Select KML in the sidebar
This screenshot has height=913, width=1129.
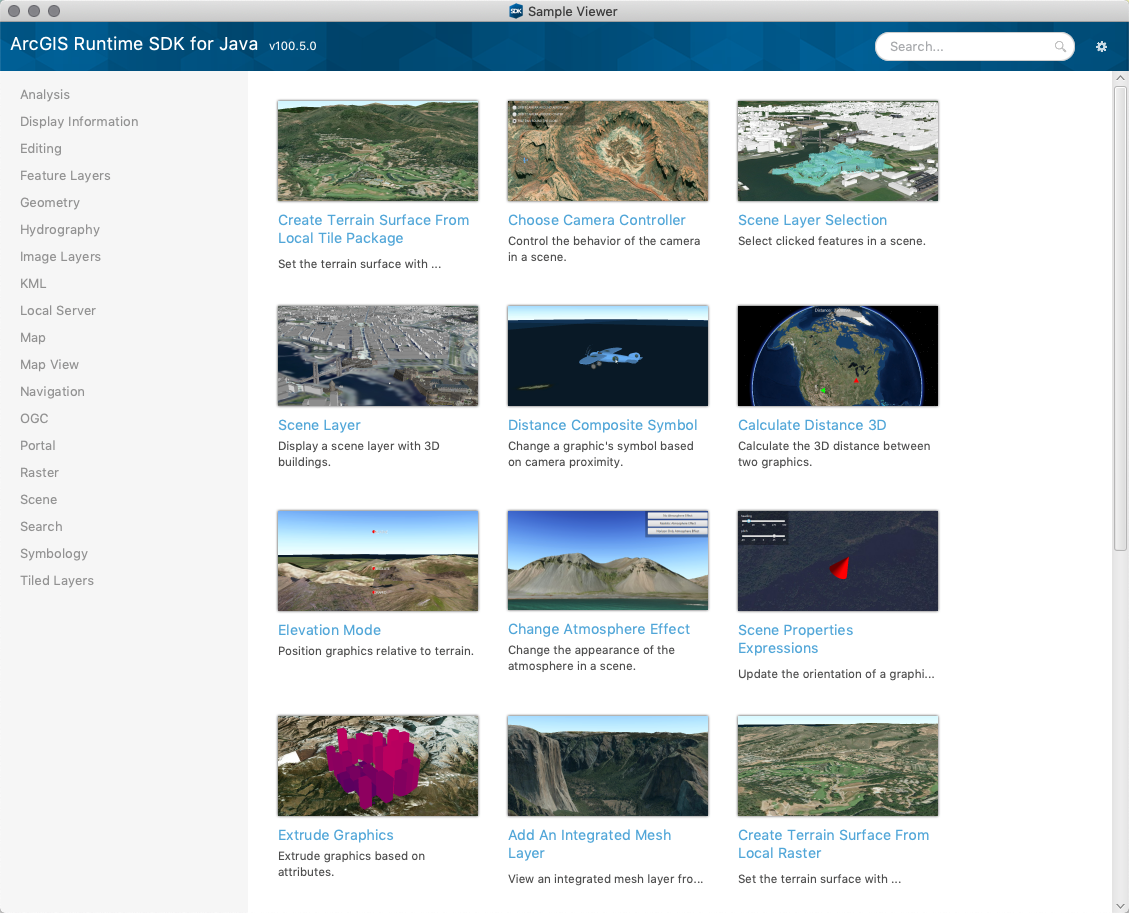click(x=33, y=284)
